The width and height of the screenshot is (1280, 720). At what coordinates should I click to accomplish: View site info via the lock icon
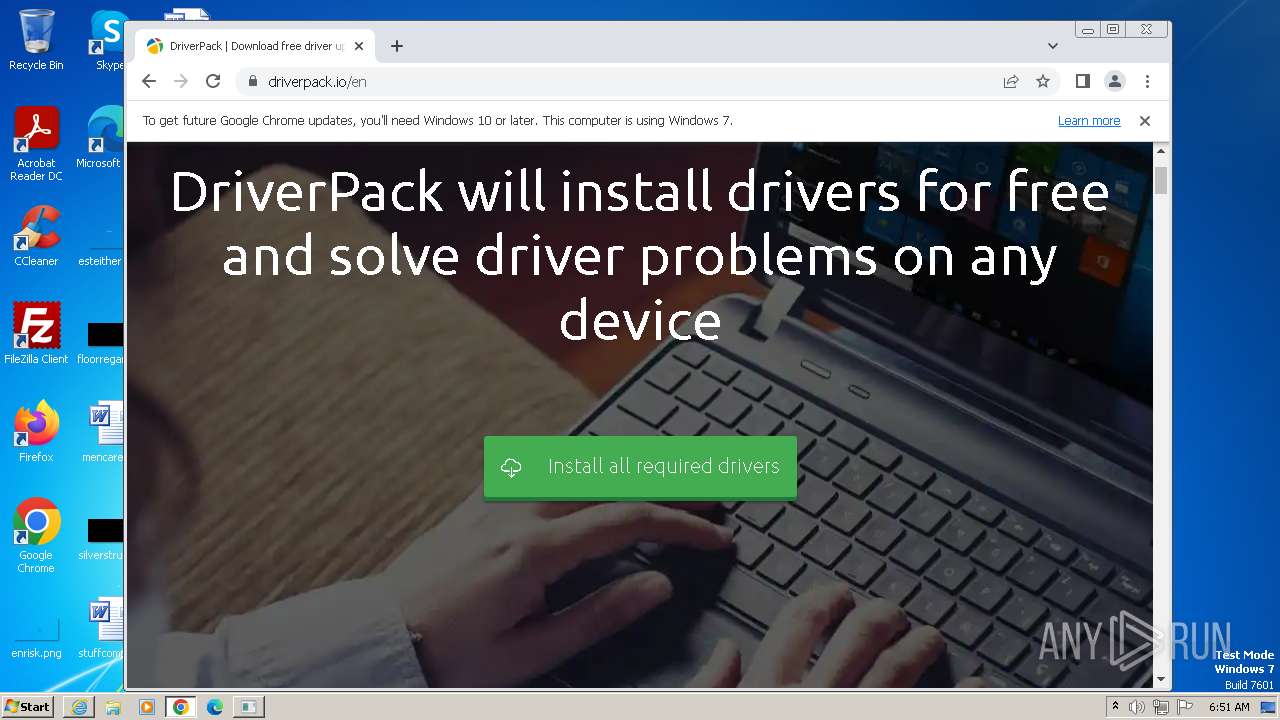(252, 82)
